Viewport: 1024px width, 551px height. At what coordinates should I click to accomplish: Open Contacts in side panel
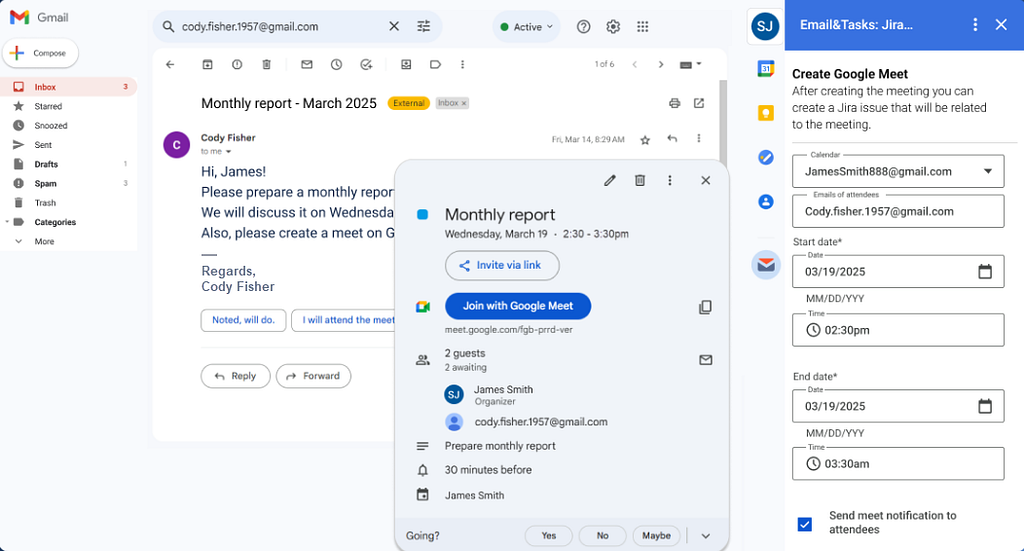click(765, 202)
